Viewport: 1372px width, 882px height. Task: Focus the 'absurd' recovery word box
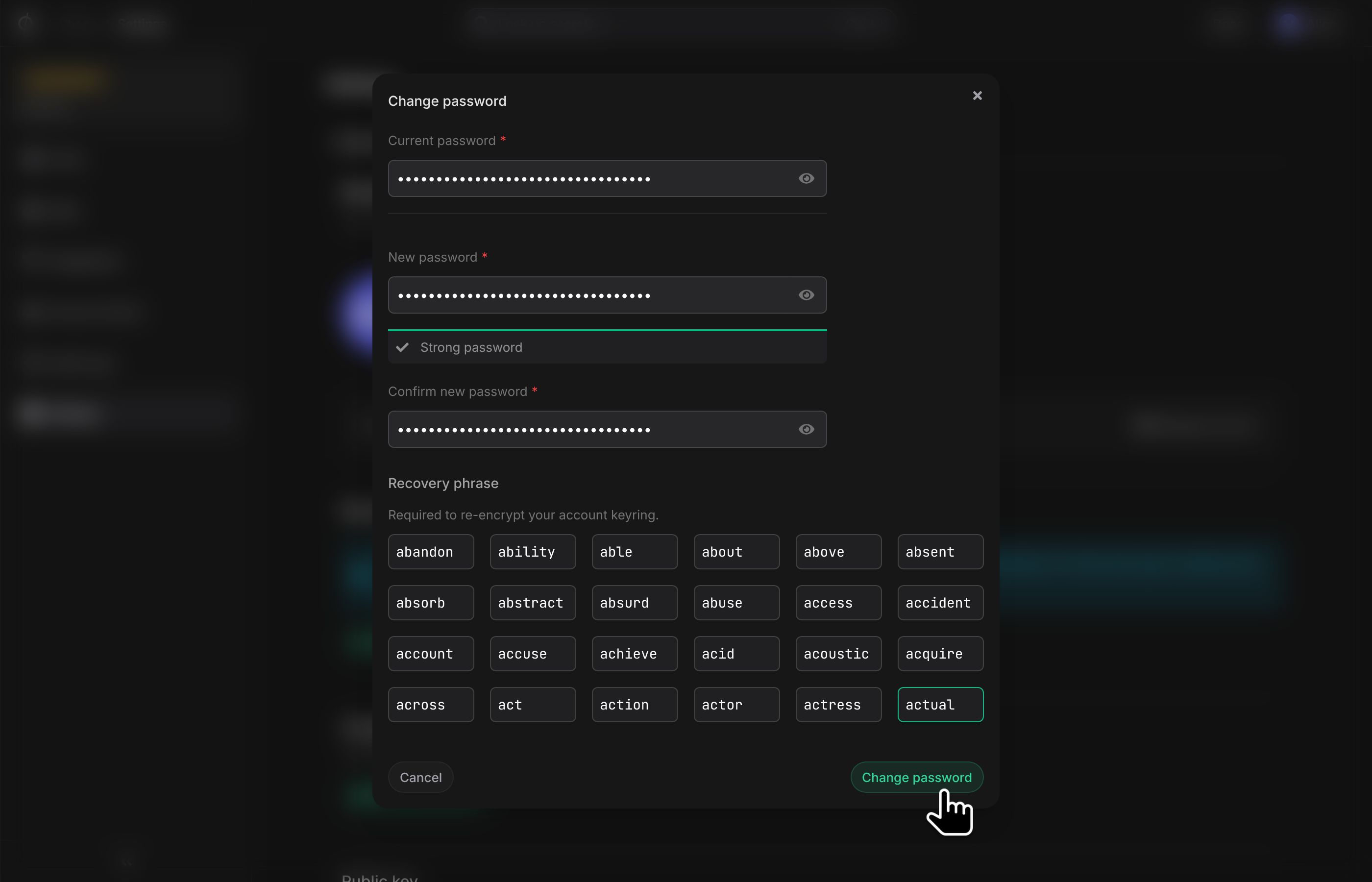tap(635, 603)
